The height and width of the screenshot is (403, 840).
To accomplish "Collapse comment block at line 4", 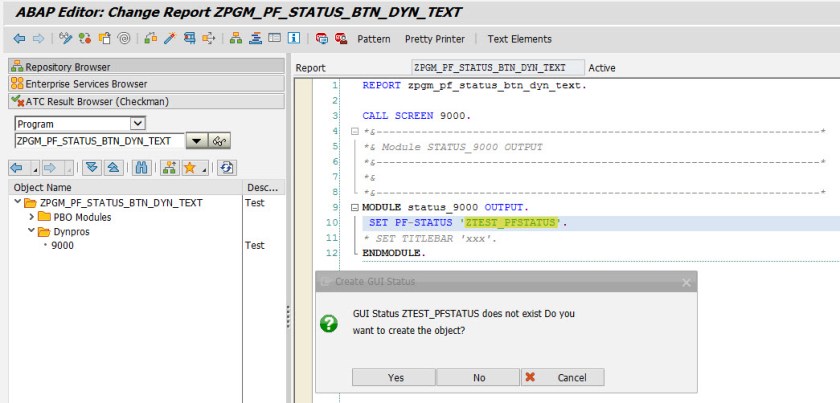I will 354,131.
